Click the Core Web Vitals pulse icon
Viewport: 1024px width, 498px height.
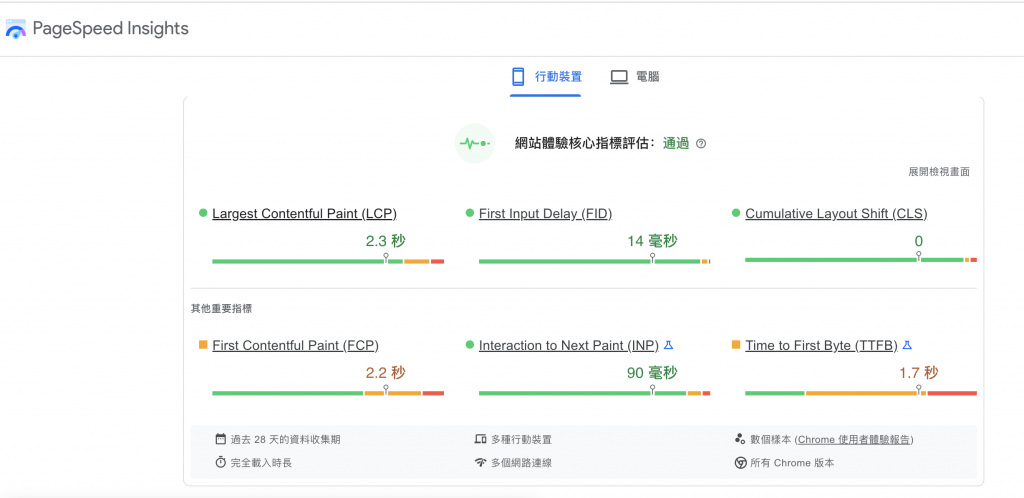[x=475, y=143]
